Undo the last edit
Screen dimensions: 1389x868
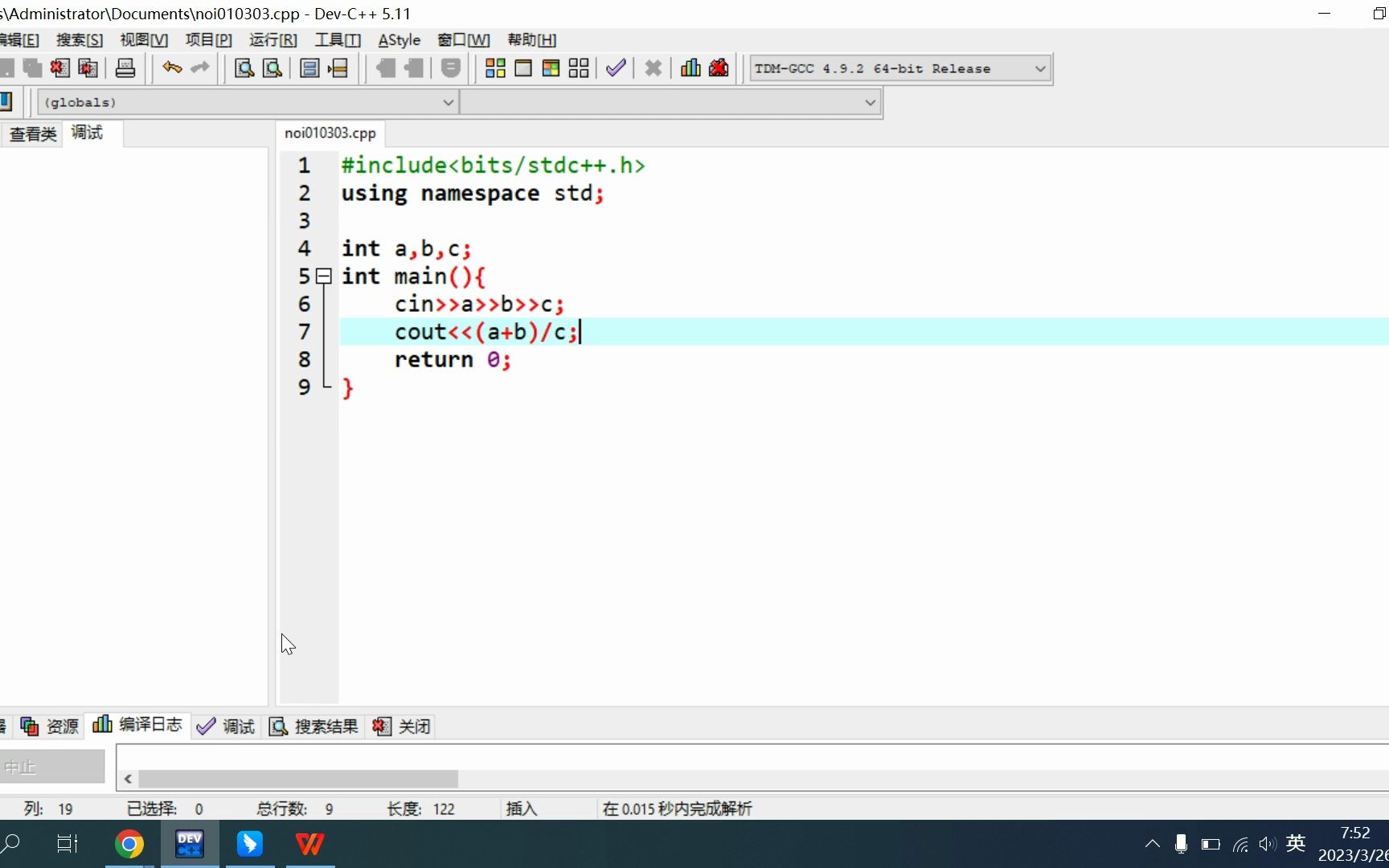171,68
